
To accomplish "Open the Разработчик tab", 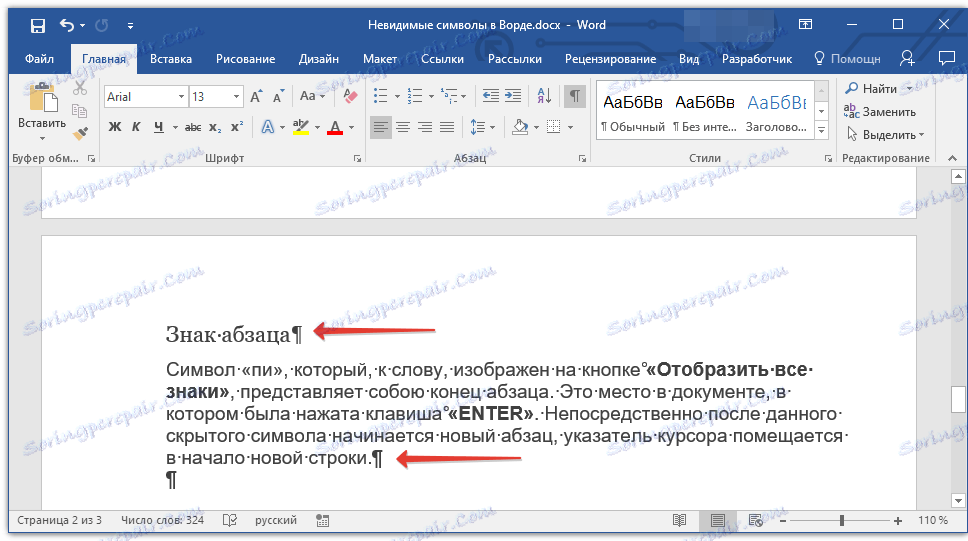I will pos(757,59).
